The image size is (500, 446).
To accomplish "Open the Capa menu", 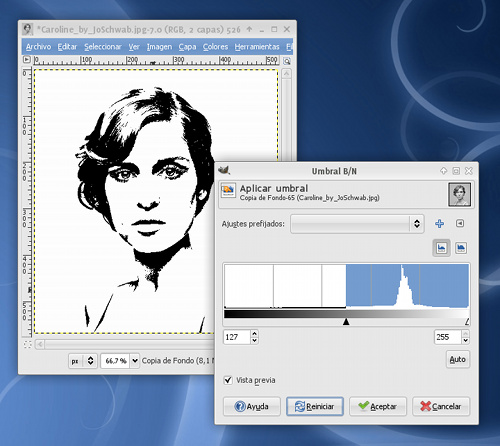I will pos(187,47).
